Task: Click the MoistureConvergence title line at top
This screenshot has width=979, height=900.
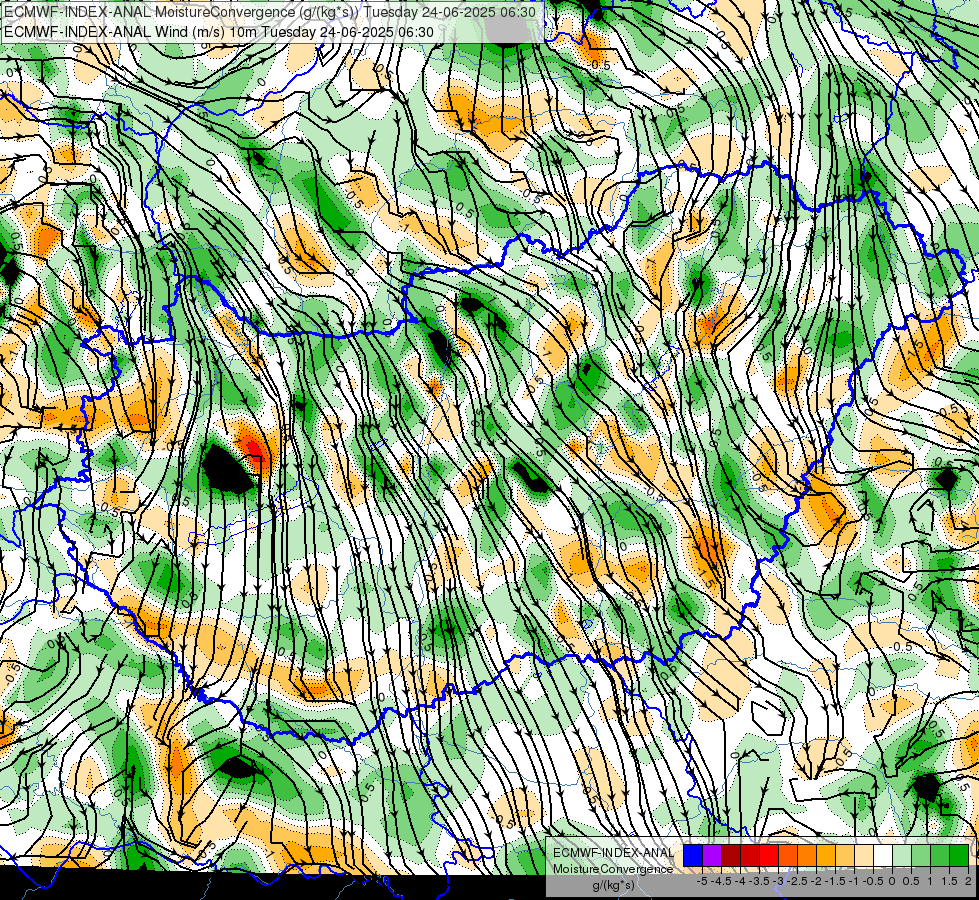Action: point(269,12)
